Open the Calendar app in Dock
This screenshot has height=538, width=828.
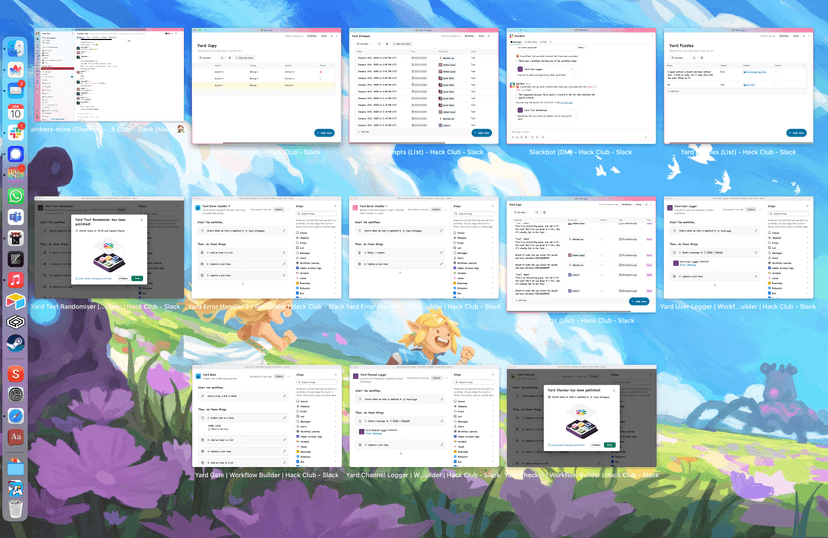click(16, 113)
